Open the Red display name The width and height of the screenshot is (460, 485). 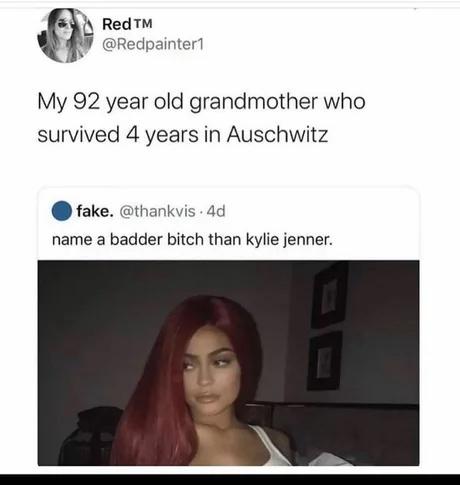pyautogui.click(x=117, y=24)
